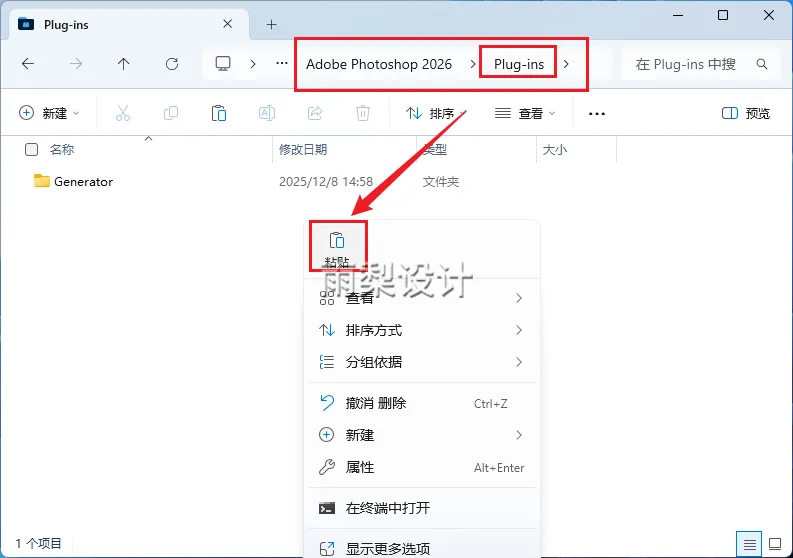Open 新建 submenu in context menu
Viewport: 793px width, 558px height.
[422, 435]
